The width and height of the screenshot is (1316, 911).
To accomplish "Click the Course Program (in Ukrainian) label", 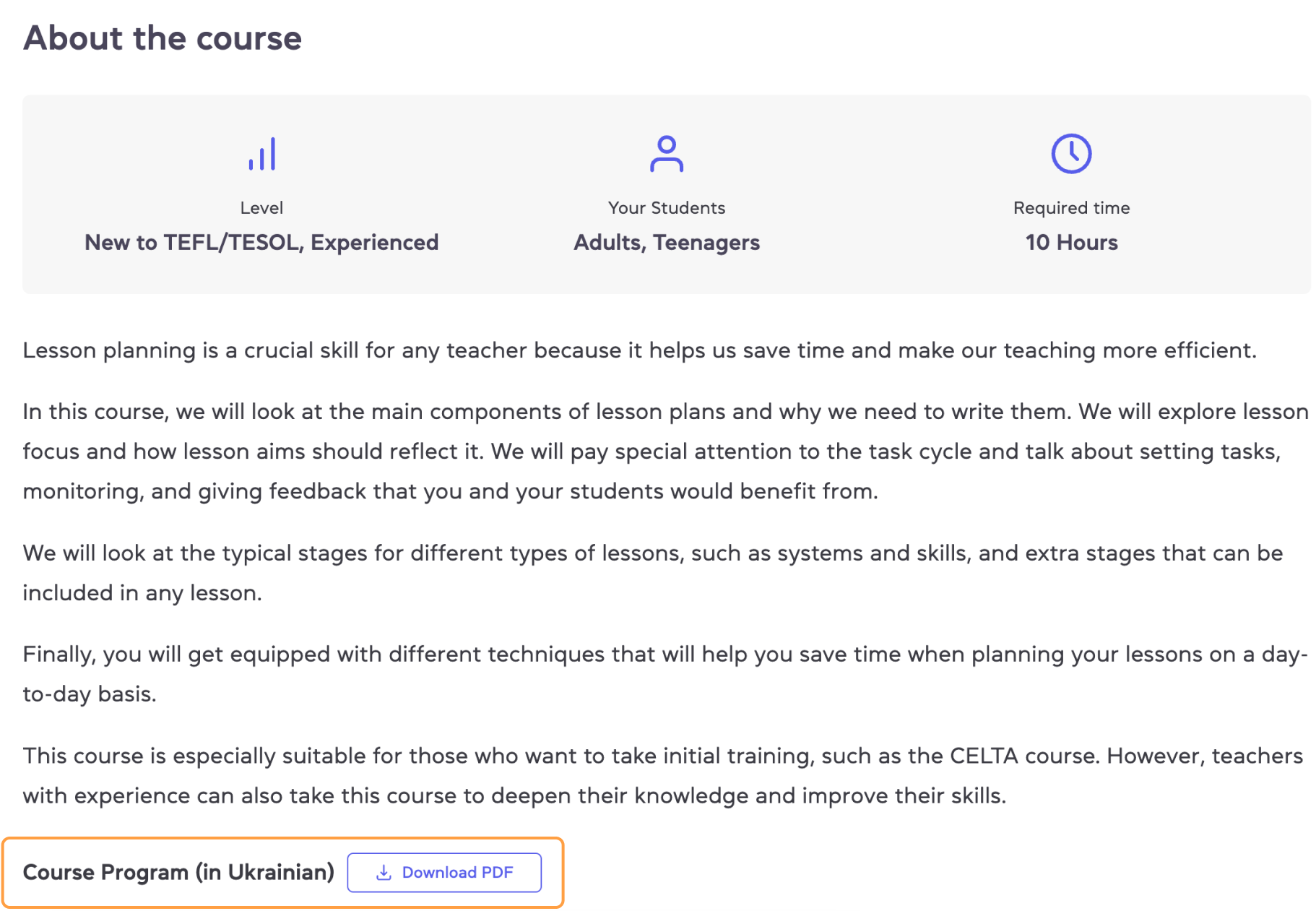I will pyautogui.click(x=178, y=873).
